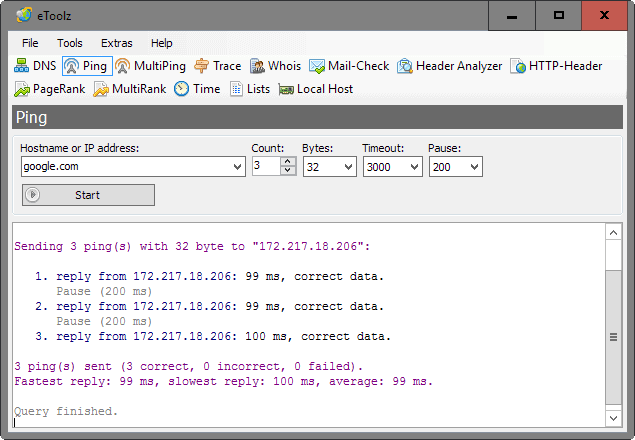Click the 'Query finished.' line

click(66, 411)
